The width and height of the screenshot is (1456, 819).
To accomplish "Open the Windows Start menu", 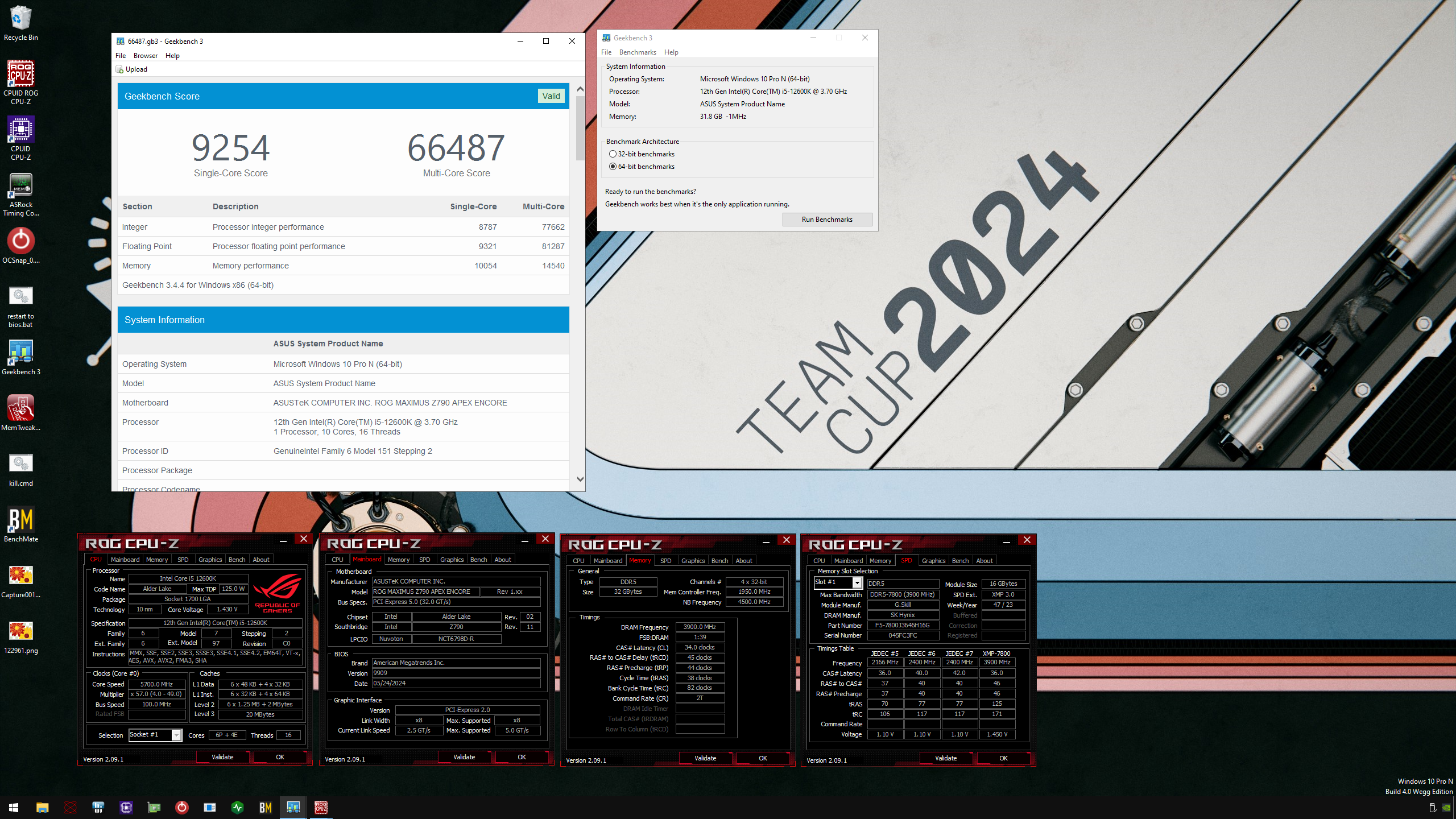I will [x=14, y=808].
